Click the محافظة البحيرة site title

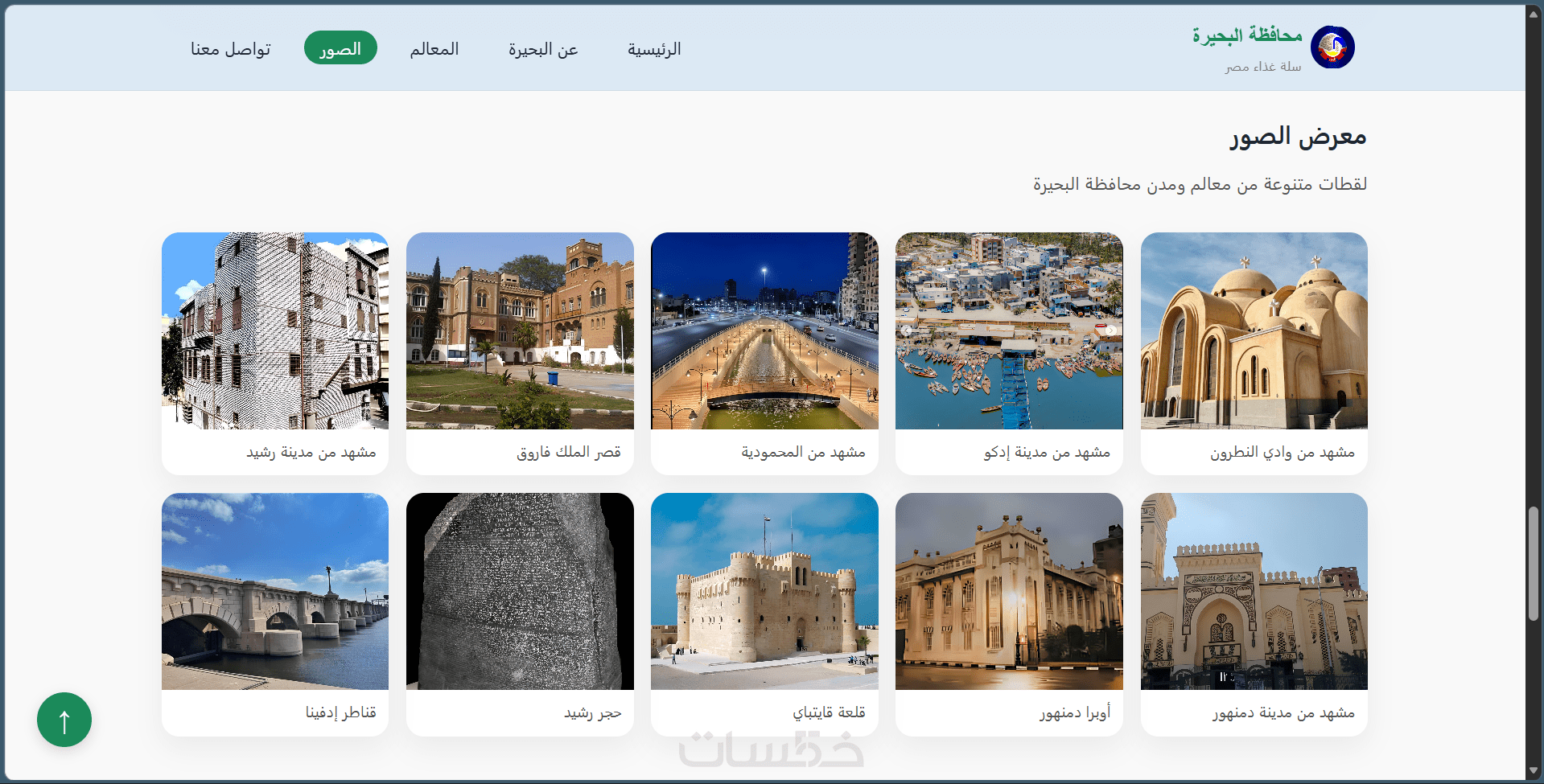[x=1247, y=35]
